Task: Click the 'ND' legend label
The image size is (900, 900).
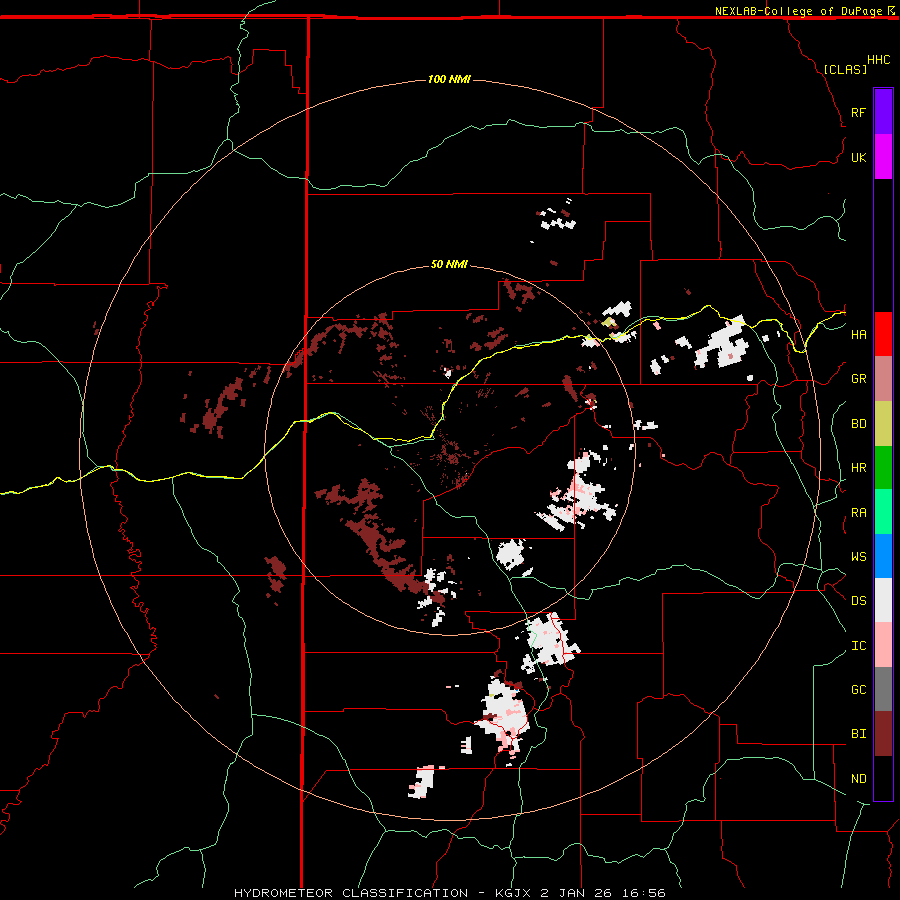Action: pos(858,779)
